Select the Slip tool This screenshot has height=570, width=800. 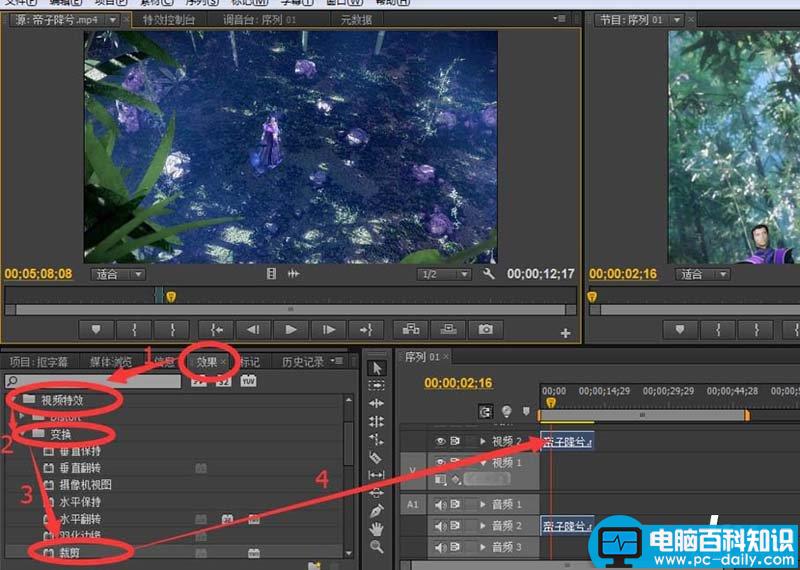(377, 475)
